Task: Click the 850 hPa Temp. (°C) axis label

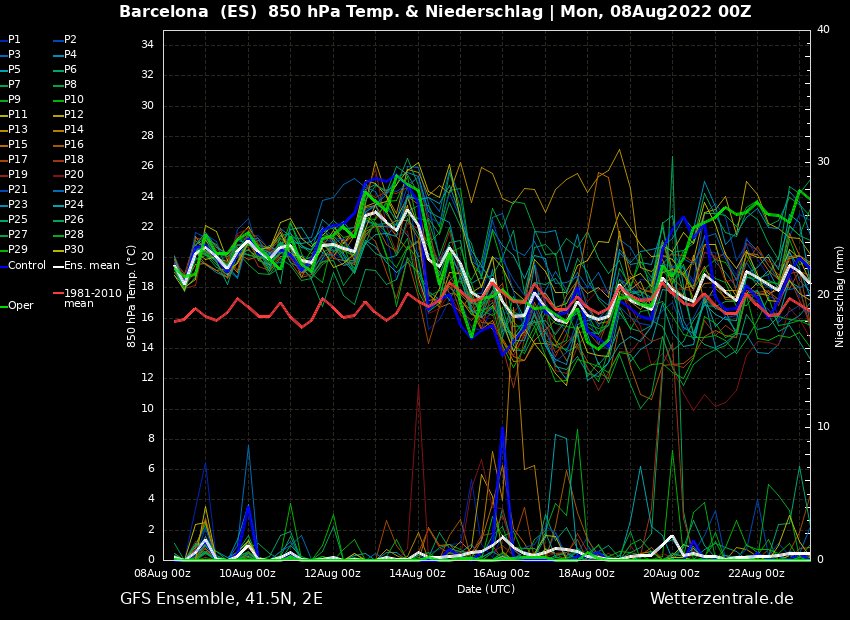Action: point(132,296)
